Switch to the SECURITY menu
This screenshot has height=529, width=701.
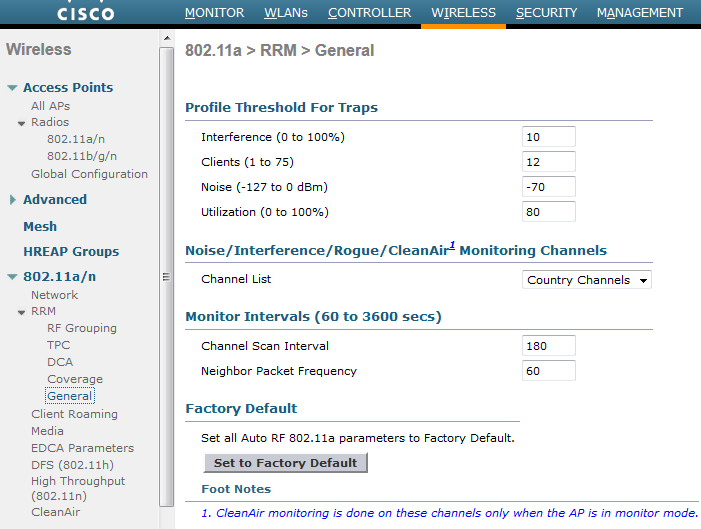[546, 13]
